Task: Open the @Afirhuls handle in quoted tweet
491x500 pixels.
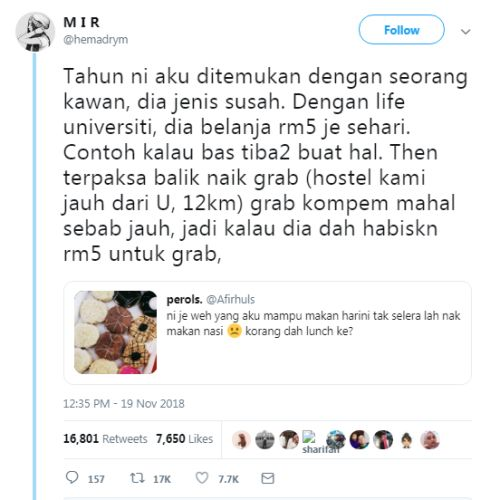Action: 230,299
